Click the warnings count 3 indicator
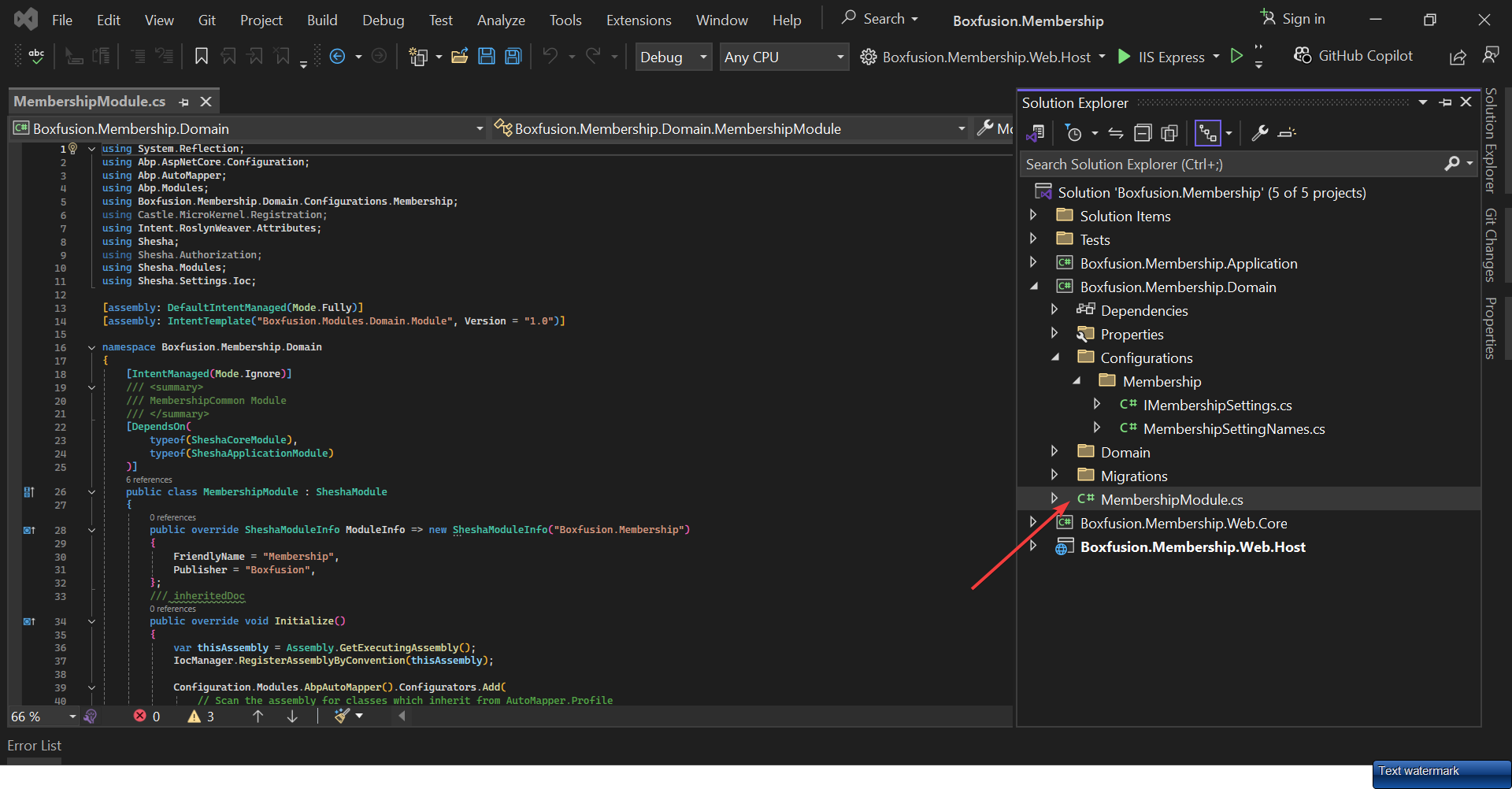Screen dimensions: 1512x789 [201, 716]
